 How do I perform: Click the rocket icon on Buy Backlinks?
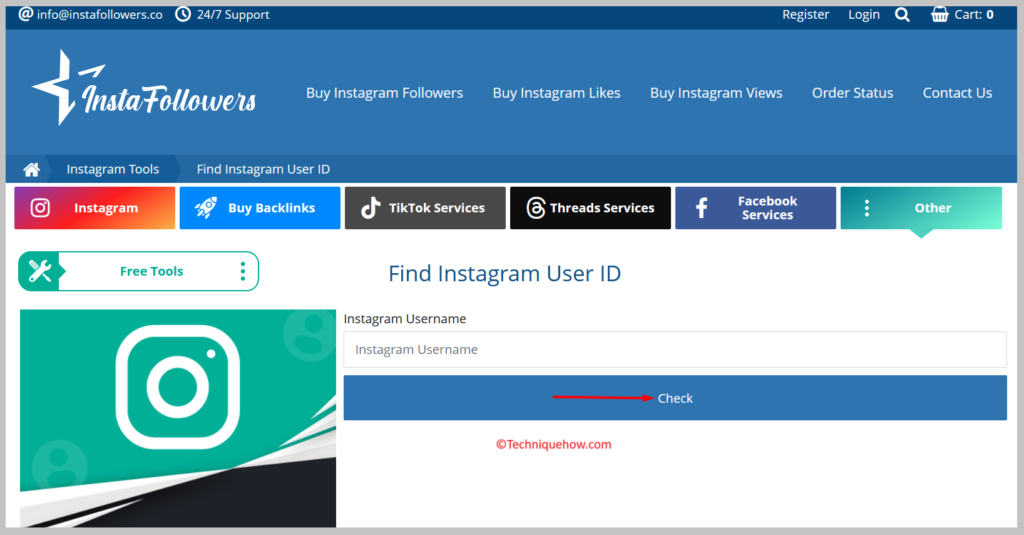[x=206, y=208]
